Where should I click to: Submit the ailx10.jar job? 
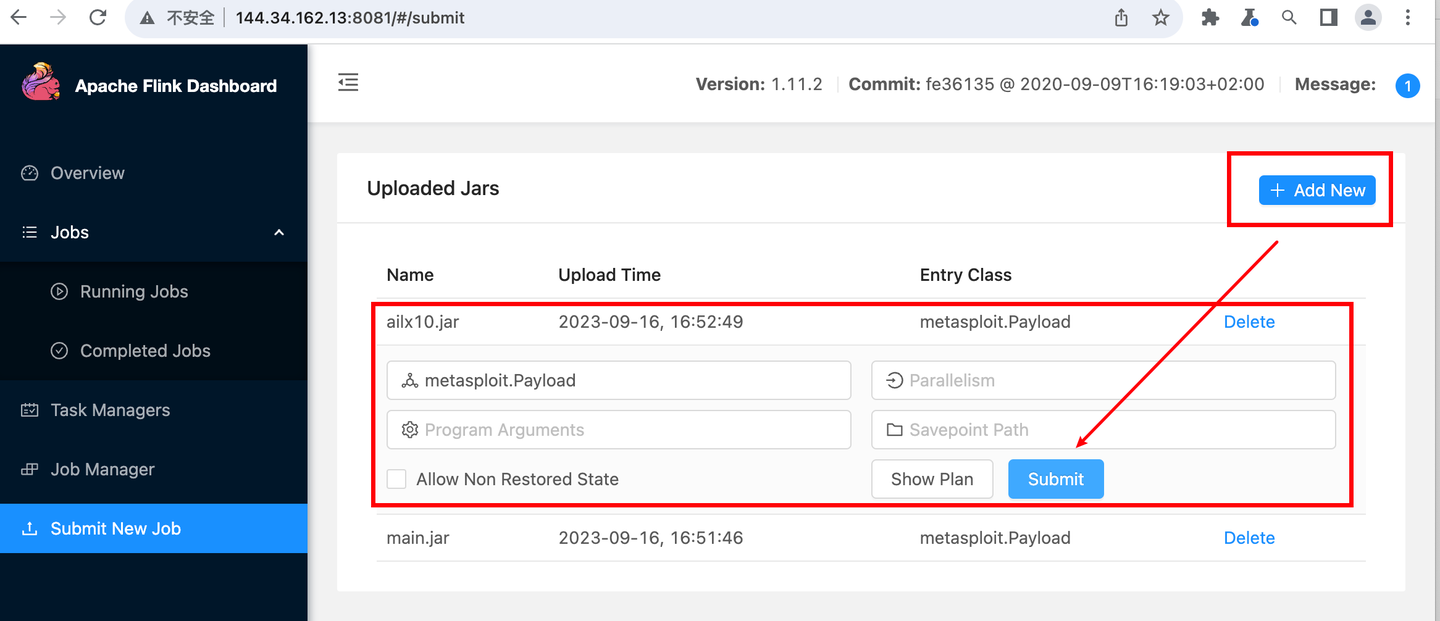[1056, 479]
